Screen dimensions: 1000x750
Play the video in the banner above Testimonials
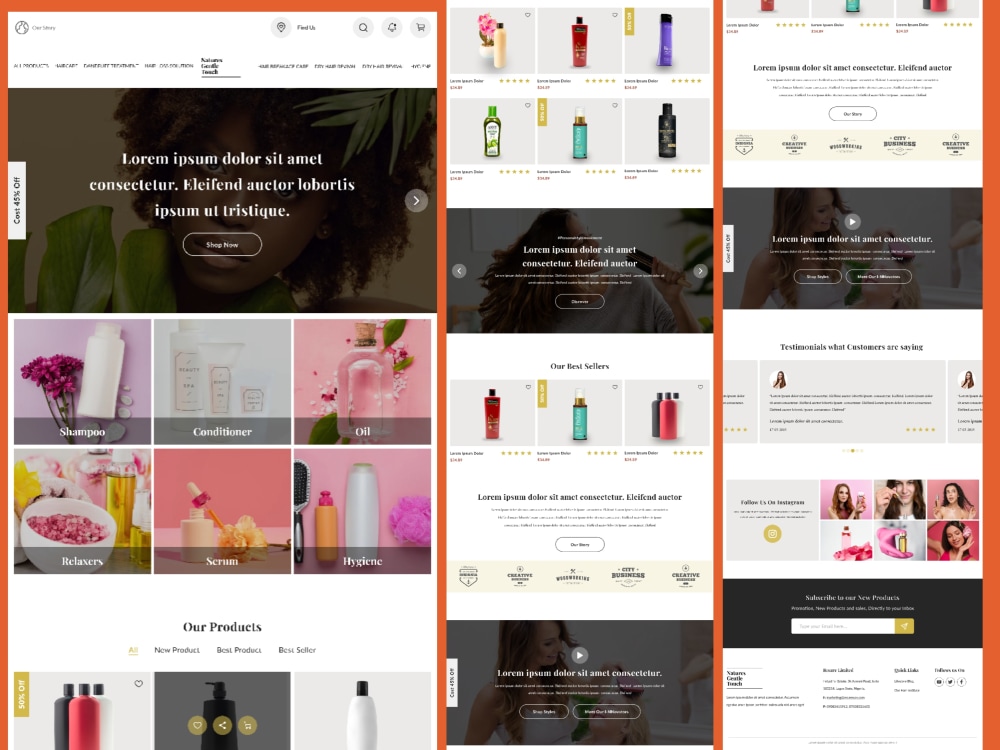[853, 221]
